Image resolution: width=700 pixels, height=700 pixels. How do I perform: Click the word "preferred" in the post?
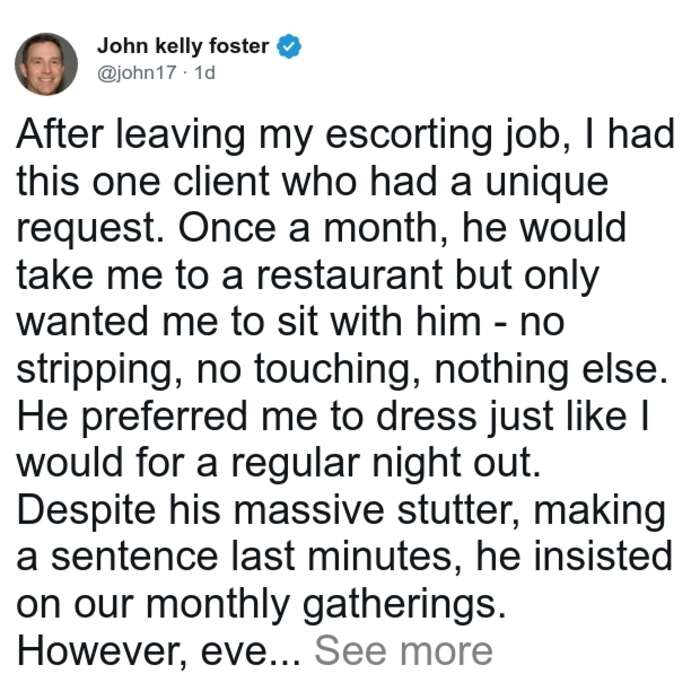pos(164,417)
